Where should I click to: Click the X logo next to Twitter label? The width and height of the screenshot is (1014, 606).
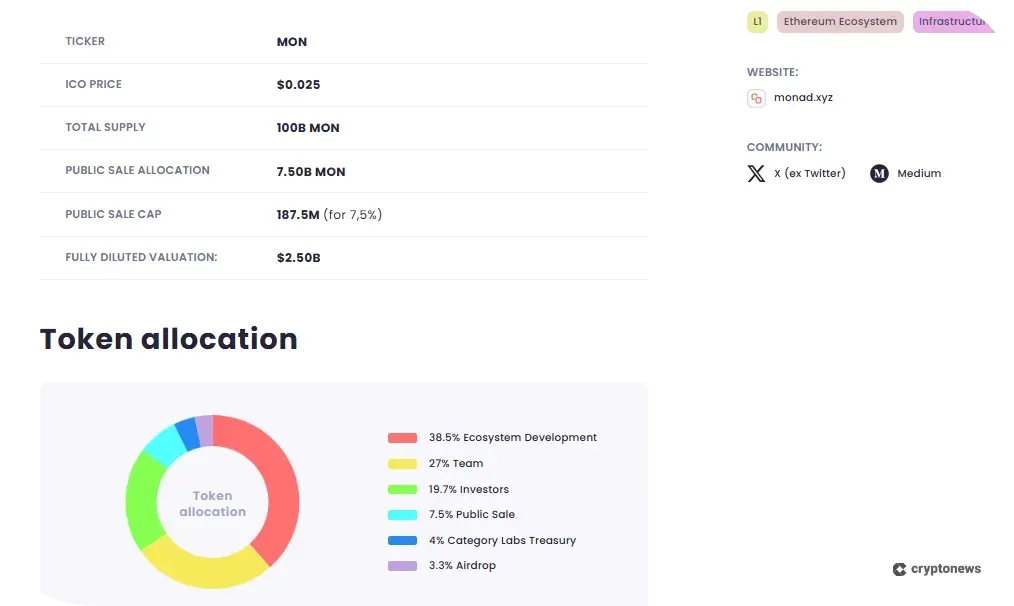pyautogui.click(x=757, y=173)
